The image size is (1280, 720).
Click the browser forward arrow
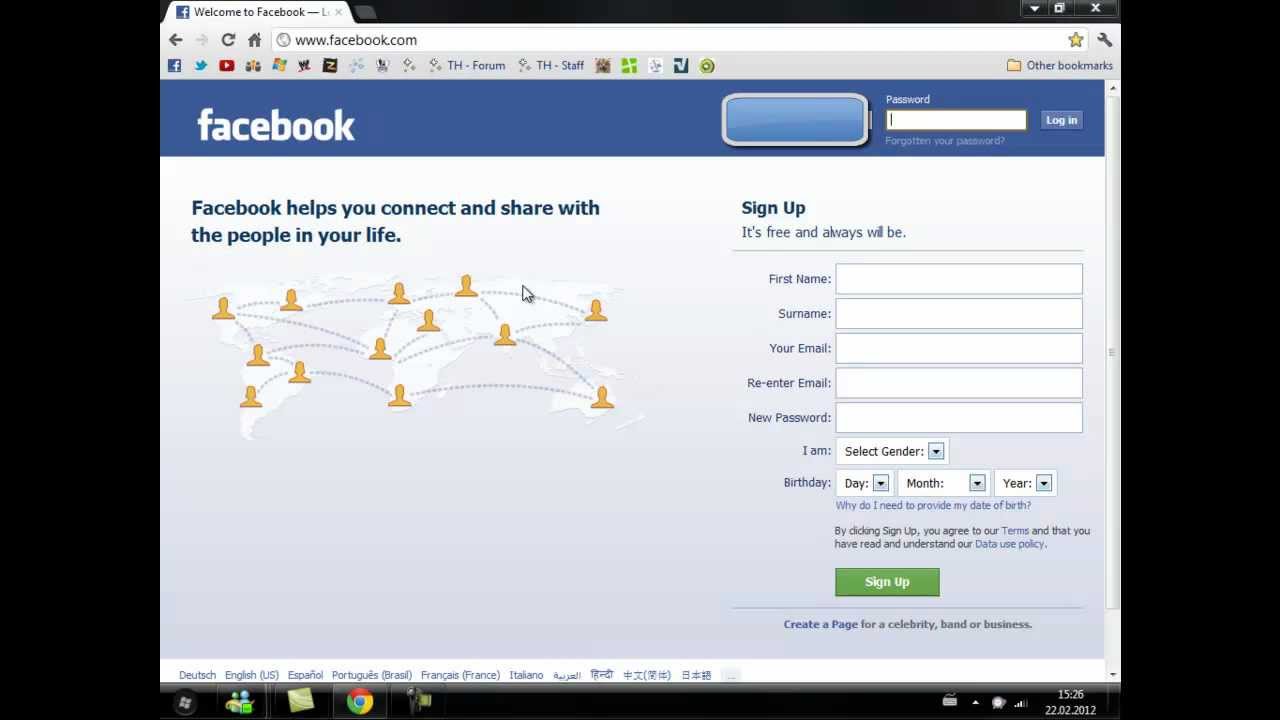click(x=202, y=40)
